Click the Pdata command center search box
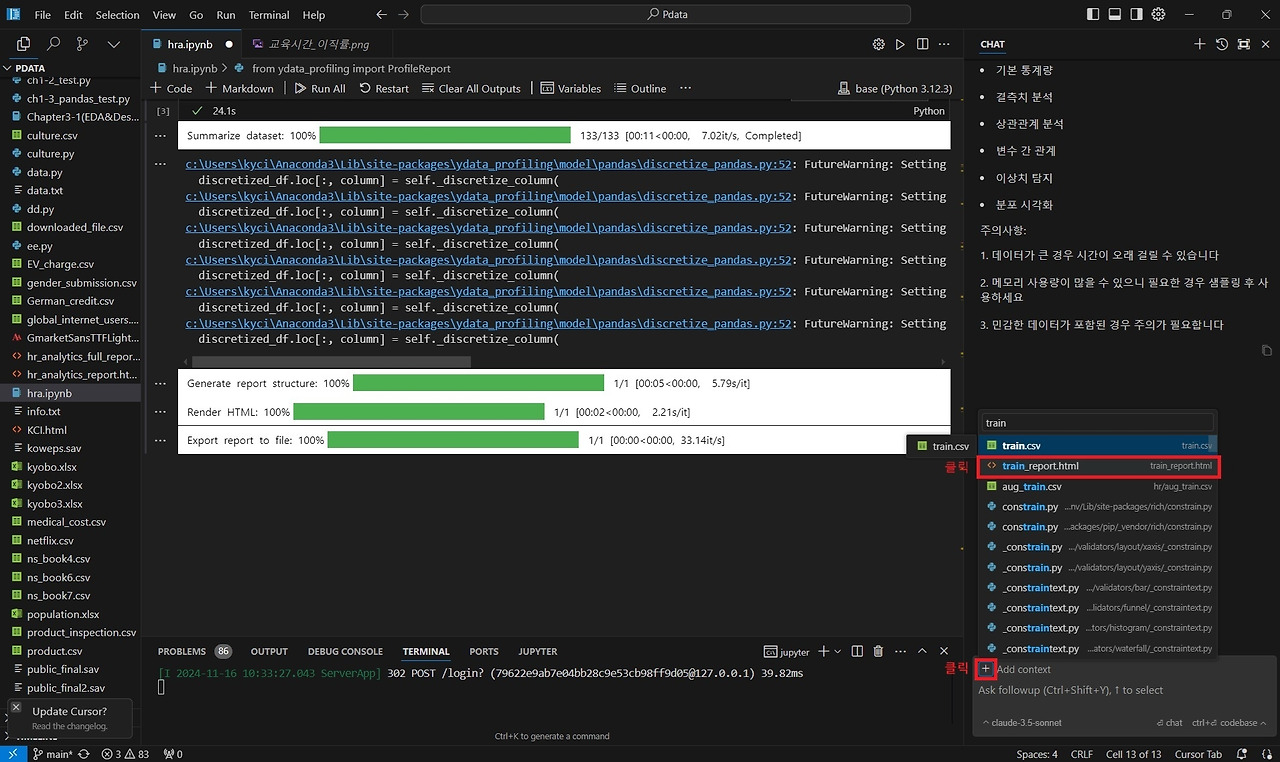This screenshot has width=1280, height=762. [x=665, y=15]
